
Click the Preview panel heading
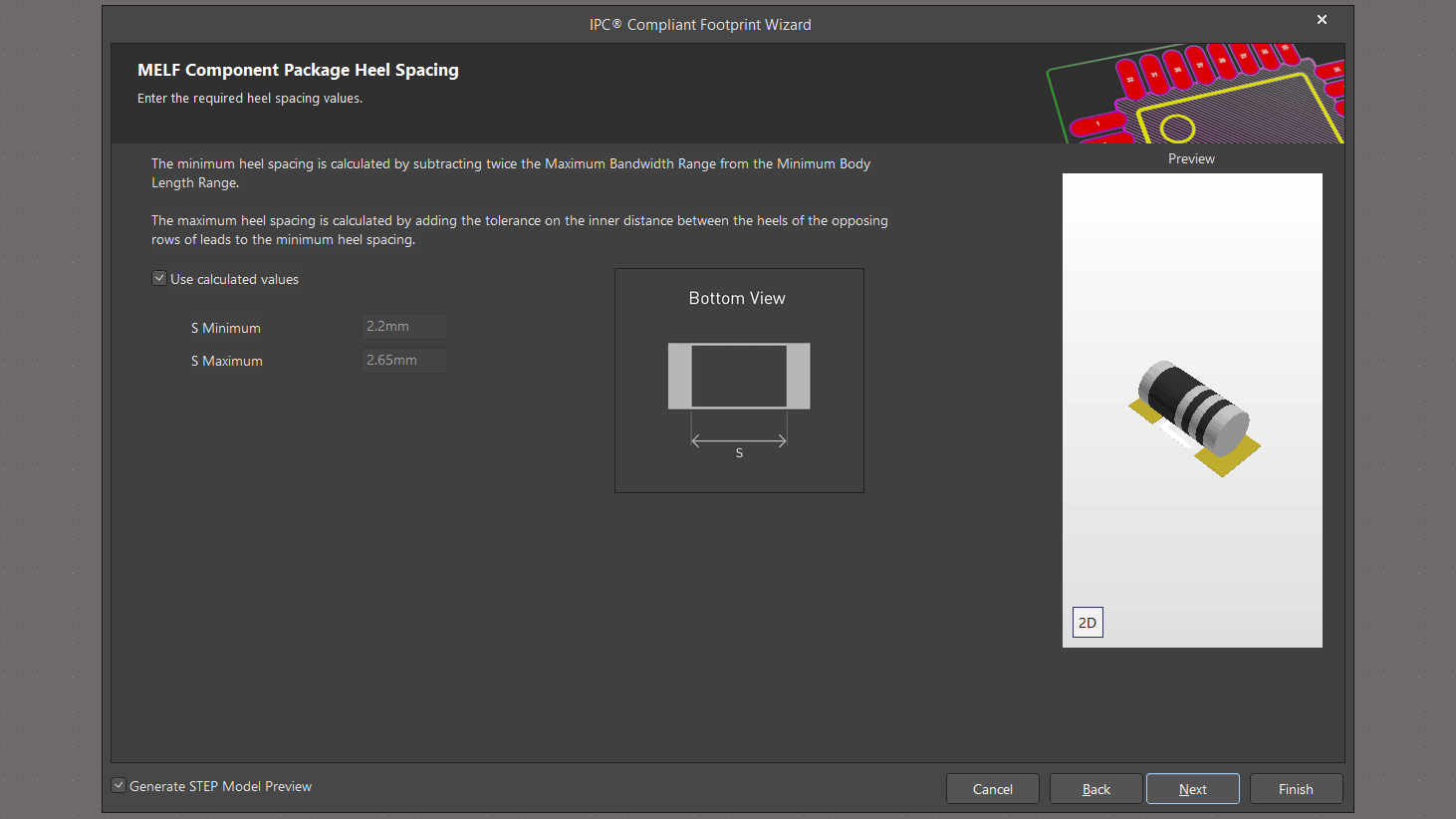click(1191, 158)
